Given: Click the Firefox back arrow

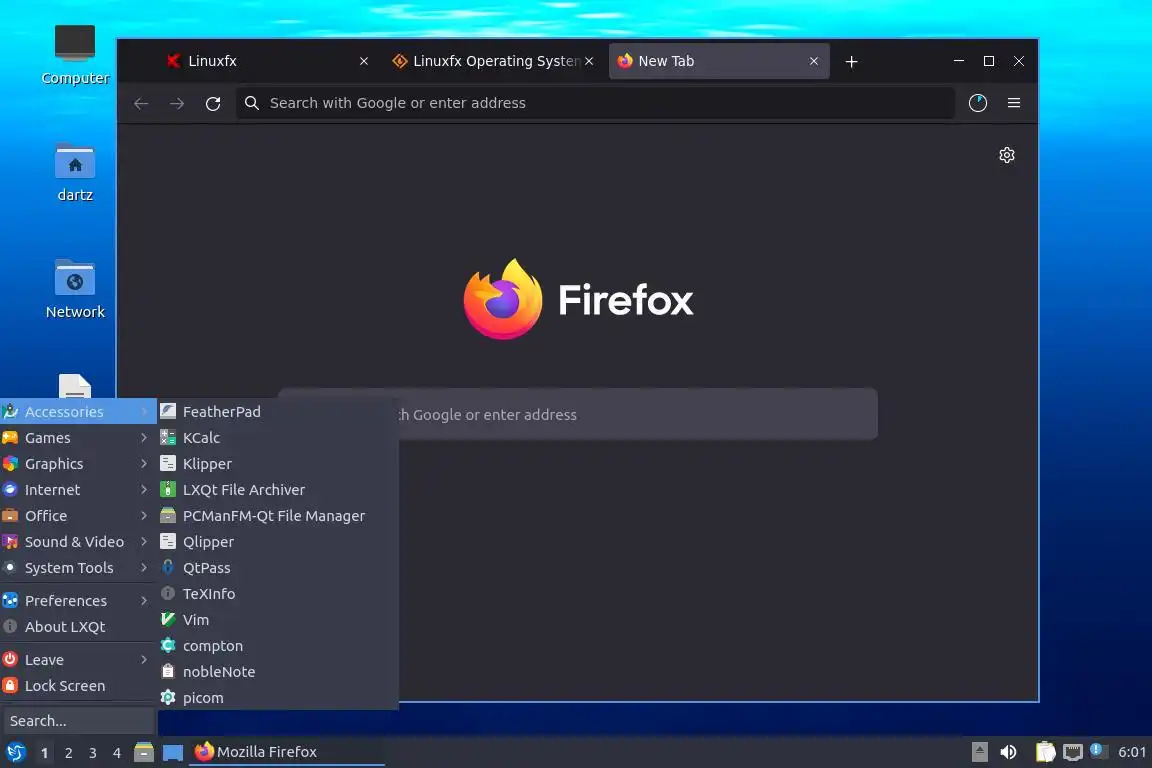Looking at the screenshot, I should pos(141,104).
